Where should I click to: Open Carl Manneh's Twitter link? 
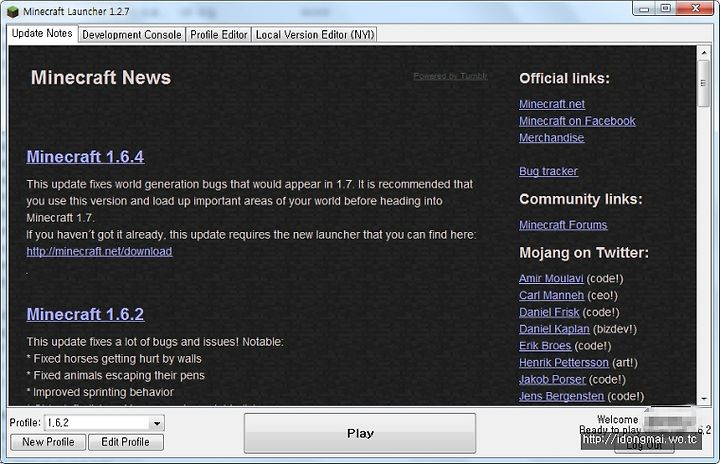[x=551, y=295]
